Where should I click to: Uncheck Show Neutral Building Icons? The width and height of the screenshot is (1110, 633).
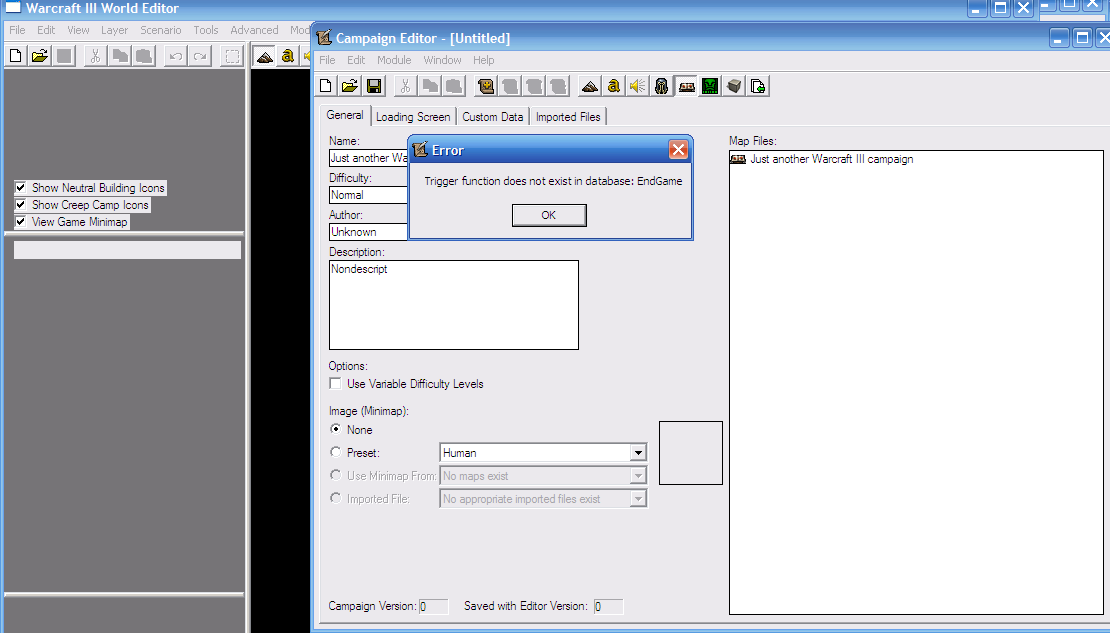[x=21, y=188]
